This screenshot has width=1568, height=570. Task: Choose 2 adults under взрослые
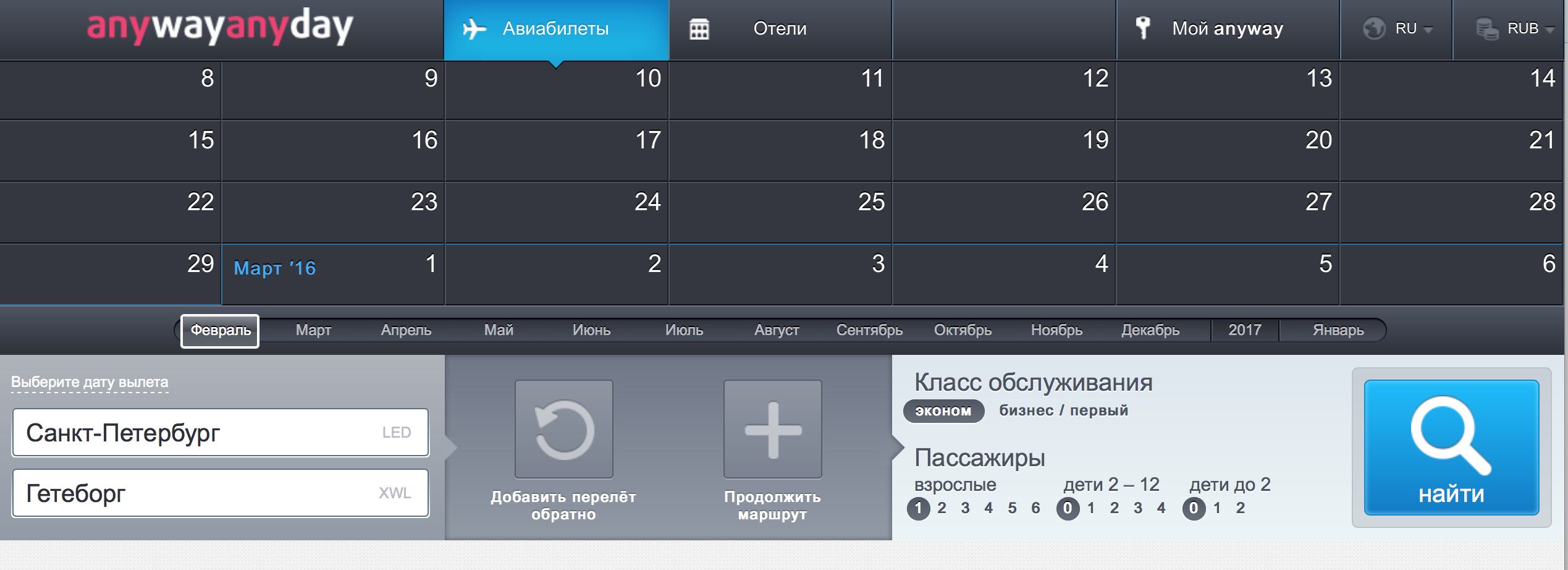coord(942,508)
